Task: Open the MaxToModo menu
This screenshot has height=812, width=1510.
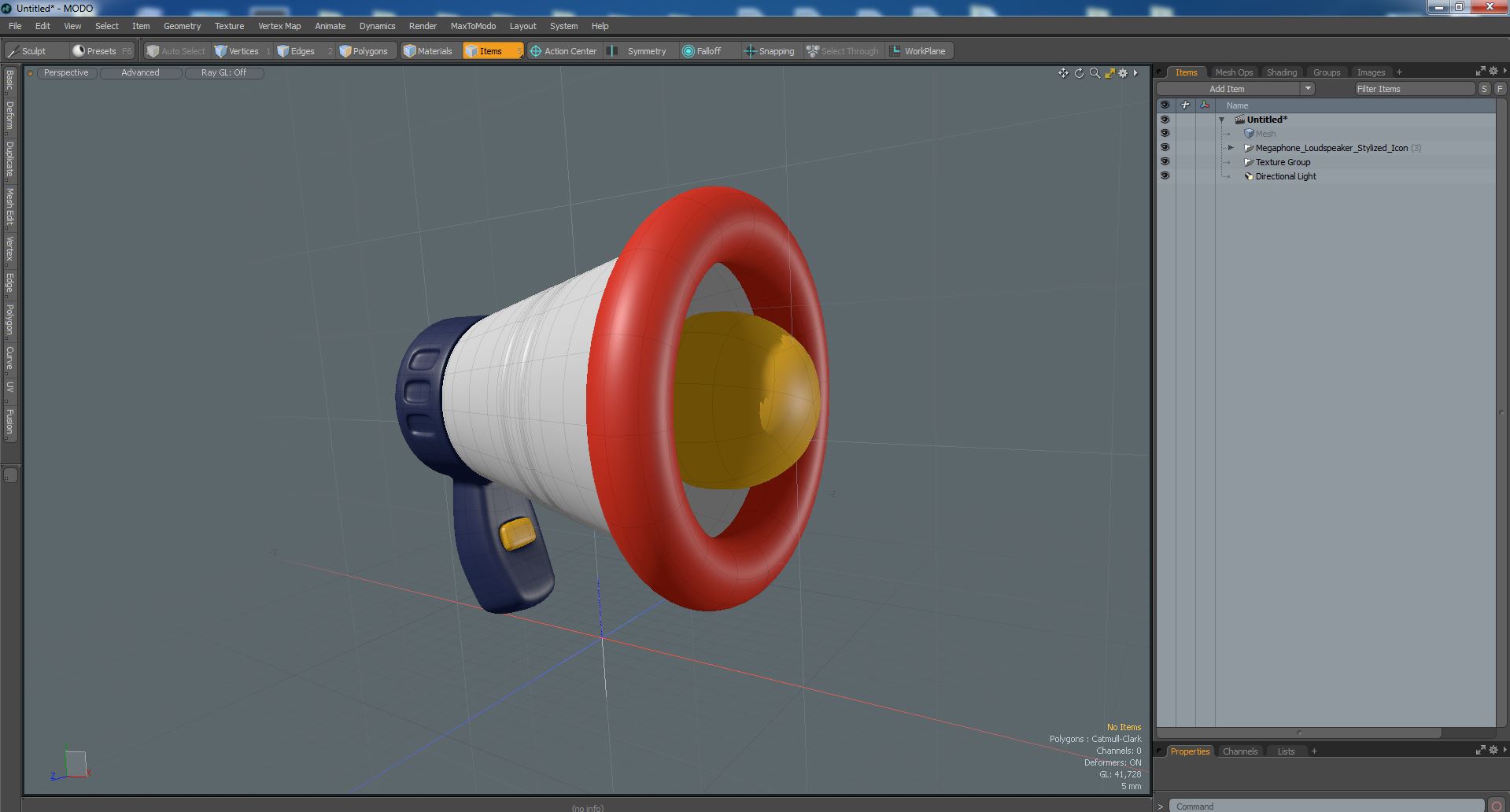Action: point(473,26)
